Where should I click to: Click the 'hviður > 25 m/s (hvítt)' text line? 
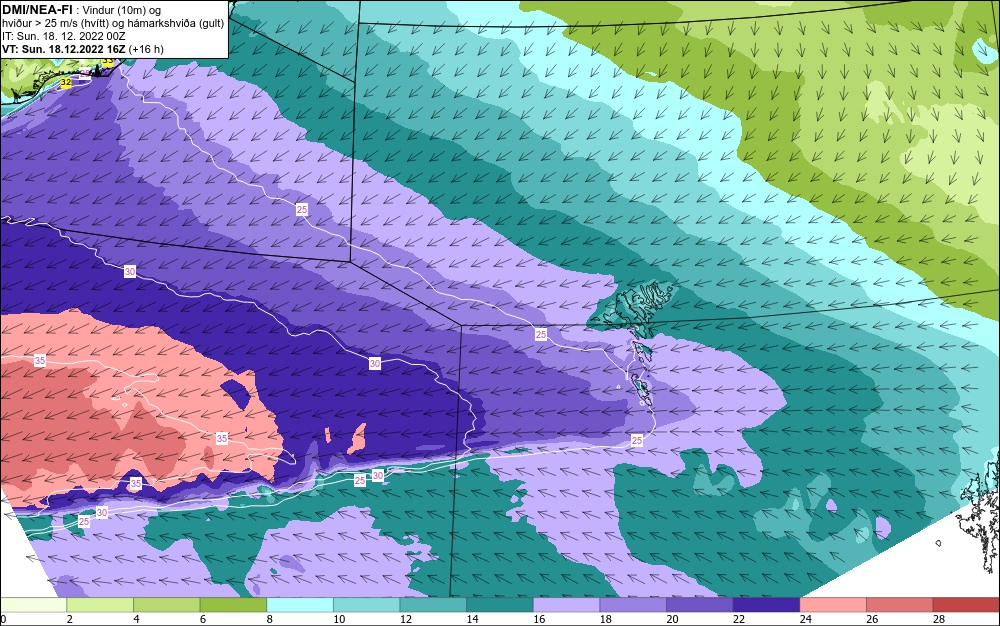(x=60, y=24)
